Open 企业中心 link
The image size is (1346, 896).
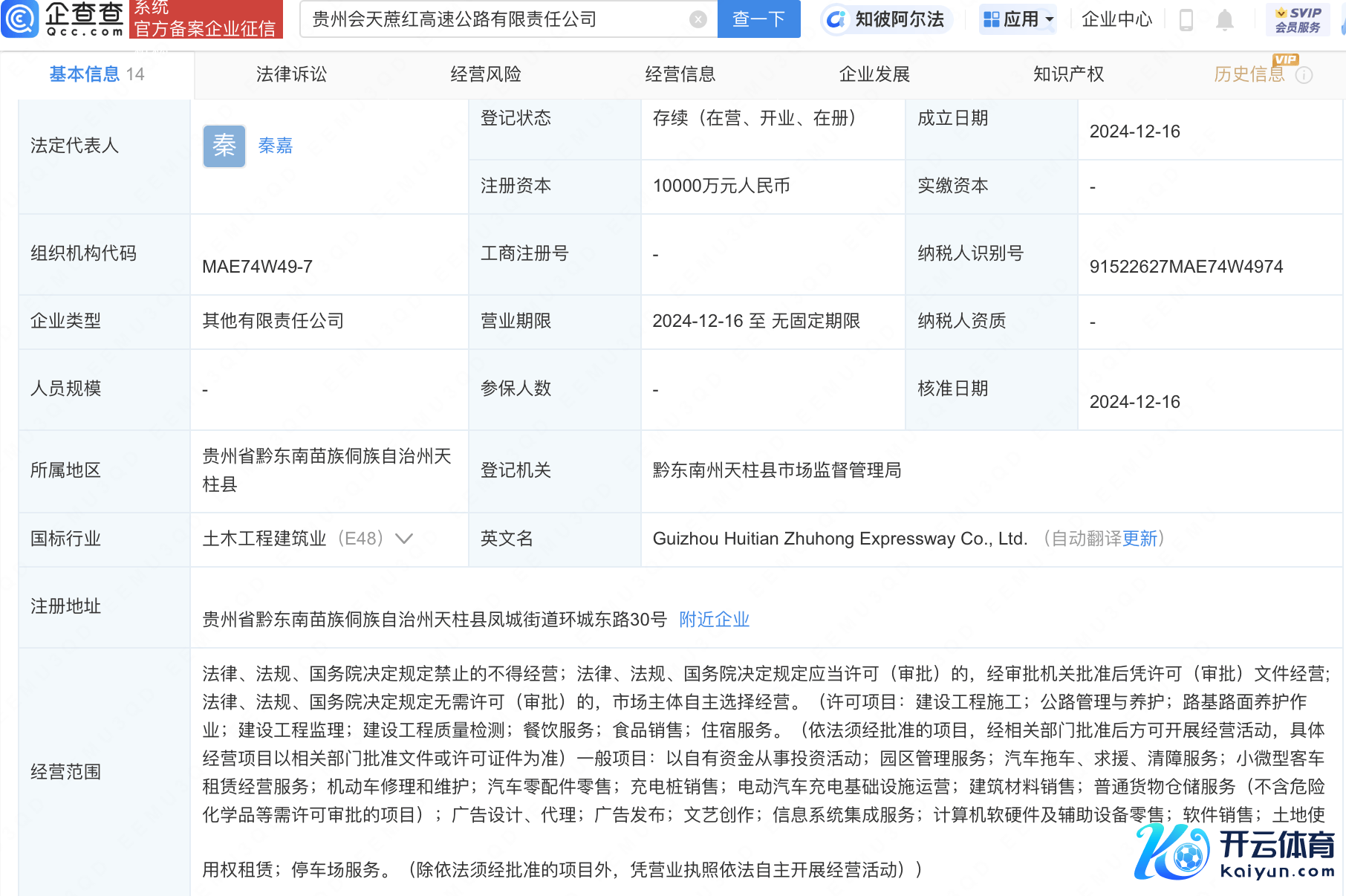coord(1116,19)
